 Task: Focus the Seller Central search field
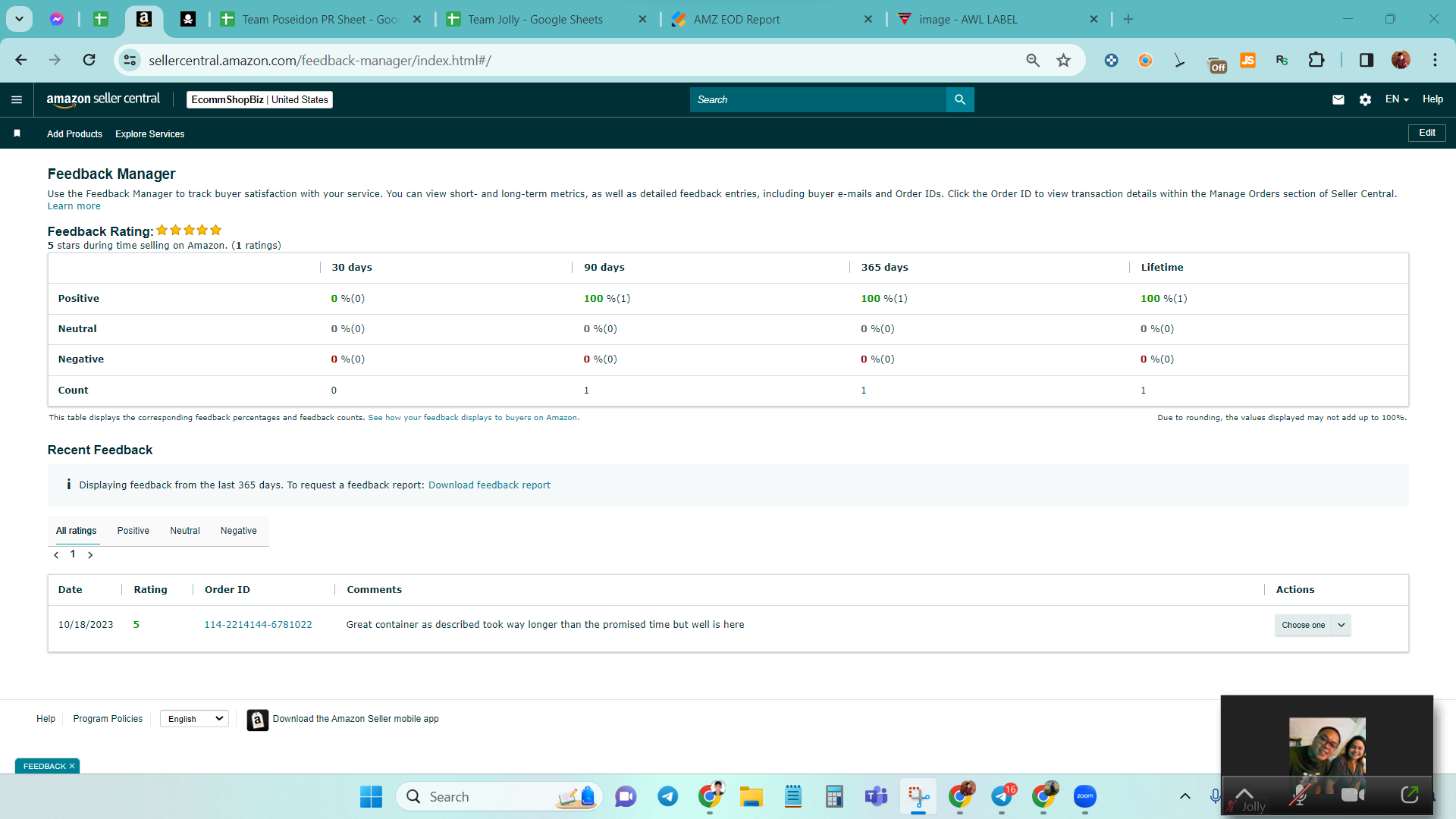coord(817,99)
